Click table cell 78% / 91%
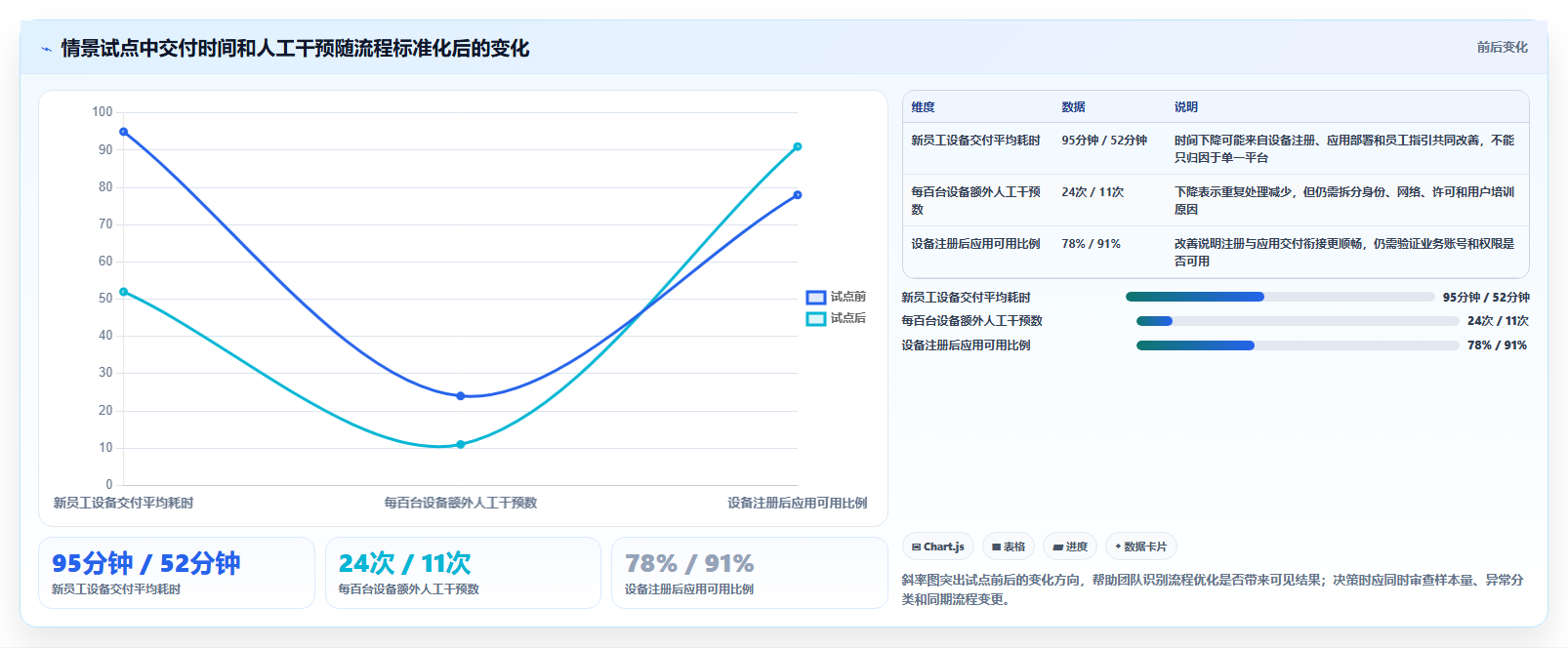 tap(1091, 244)
